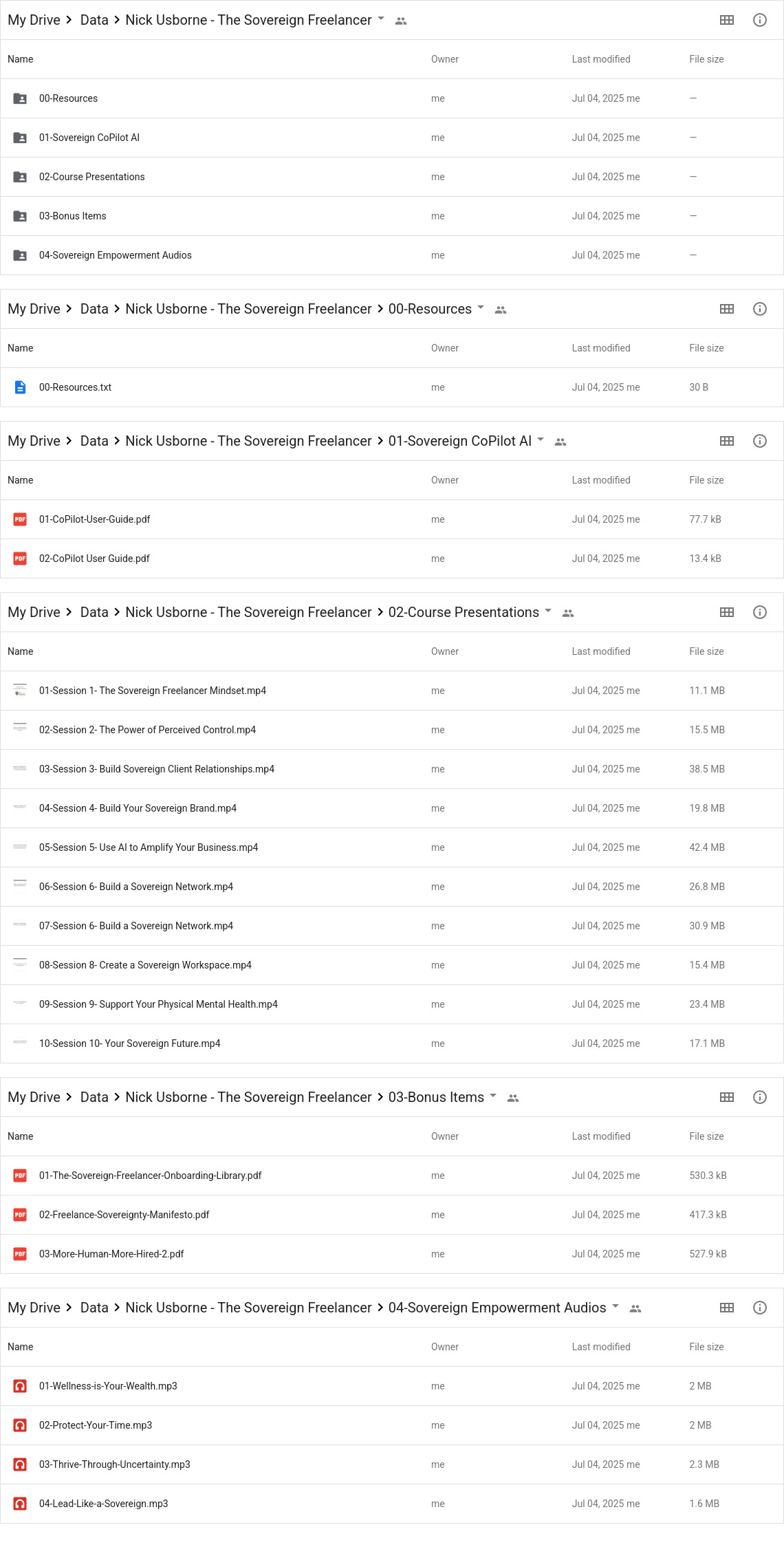Click the PDF icon for 01-CoPilot-User-Guide.pdf

coord(20,519)
